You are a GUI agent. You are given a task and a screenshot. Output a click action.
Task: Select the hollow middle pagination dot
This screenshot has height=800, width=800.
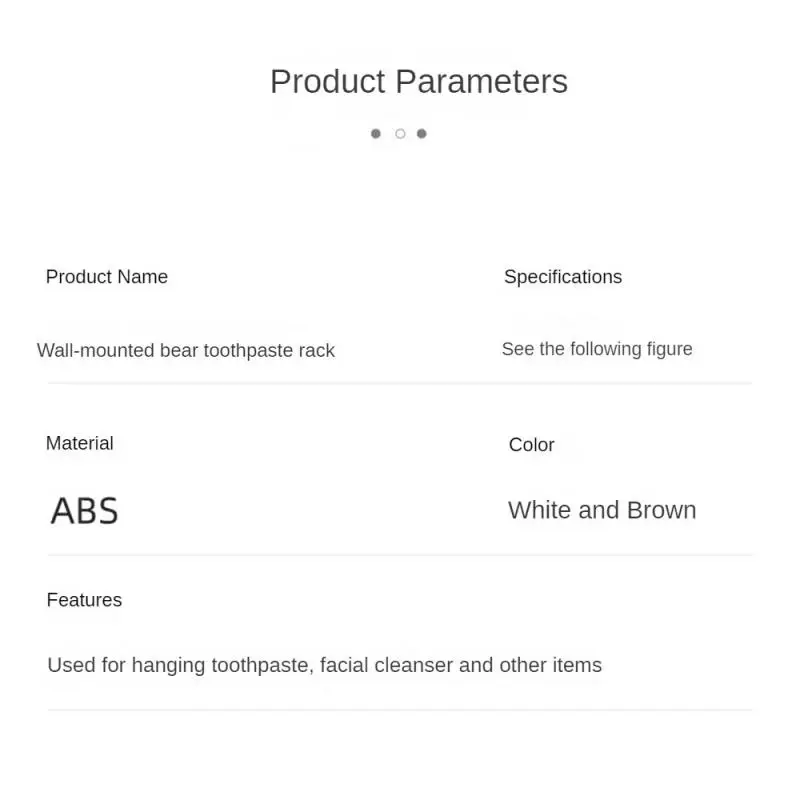(x=400, y=133)
